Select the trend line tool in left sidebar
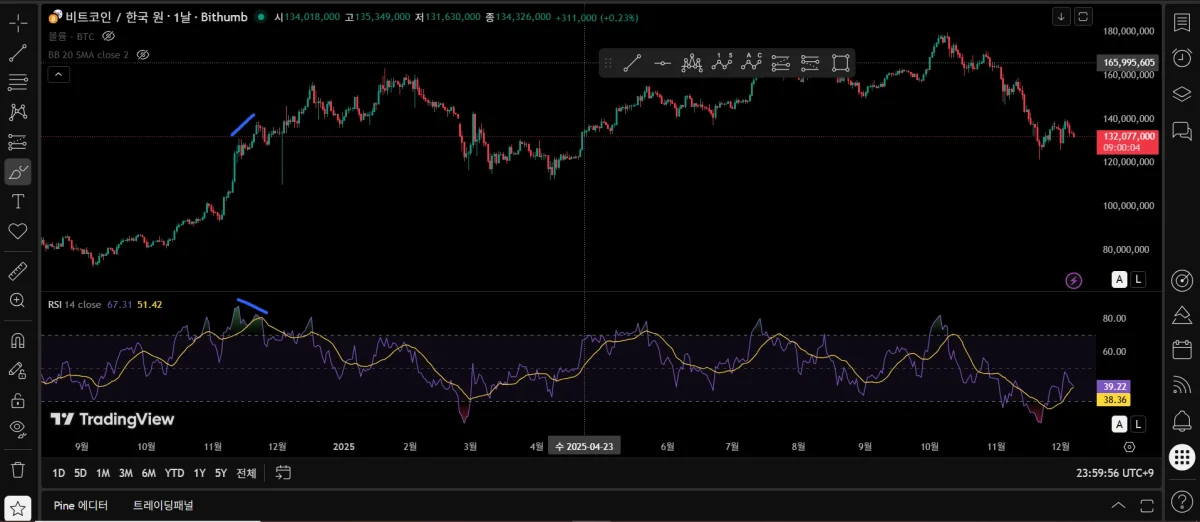Viewport: 1200px width, 522px height. click(18, 53)
